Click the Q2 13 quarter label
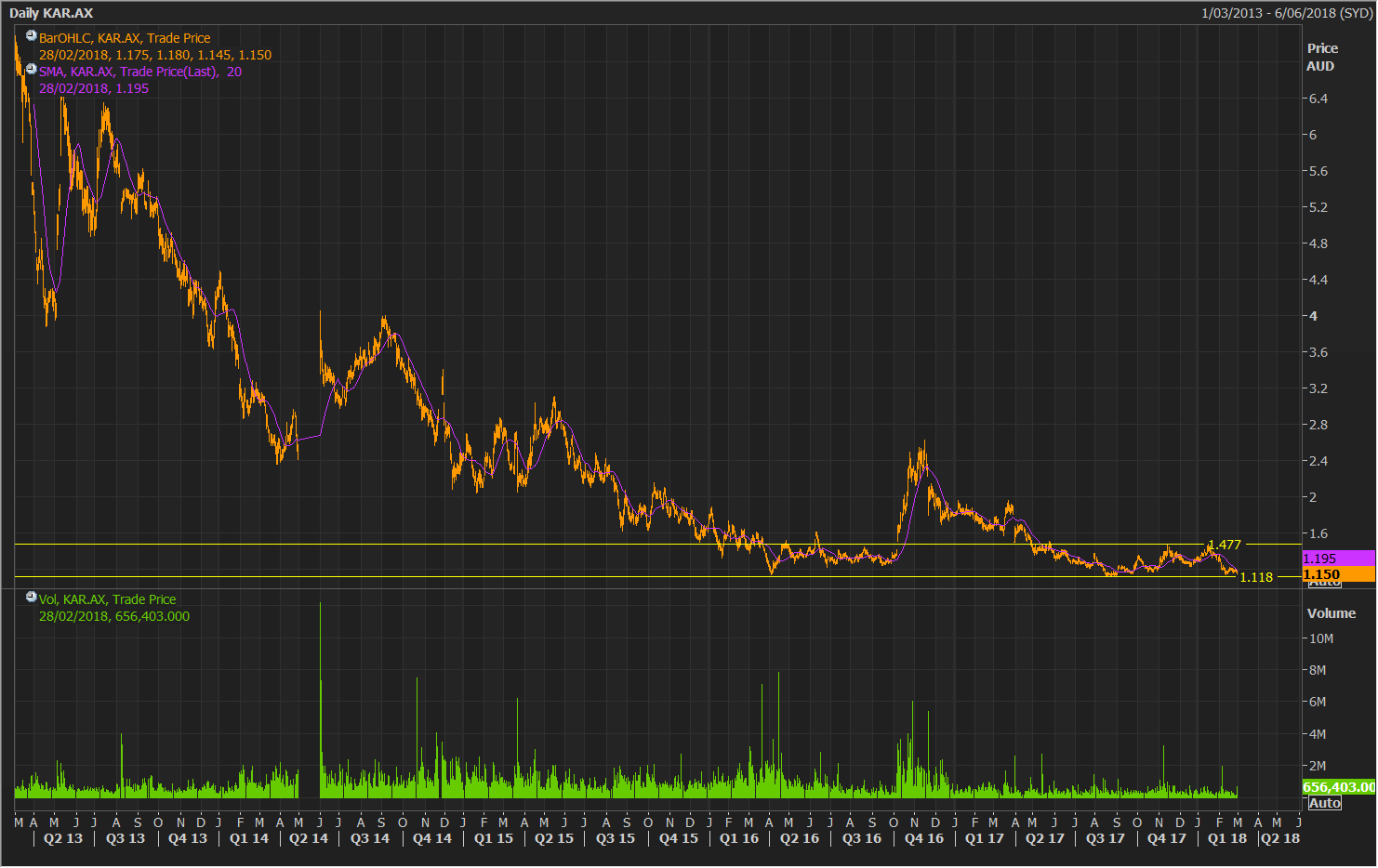 [63, 838]
